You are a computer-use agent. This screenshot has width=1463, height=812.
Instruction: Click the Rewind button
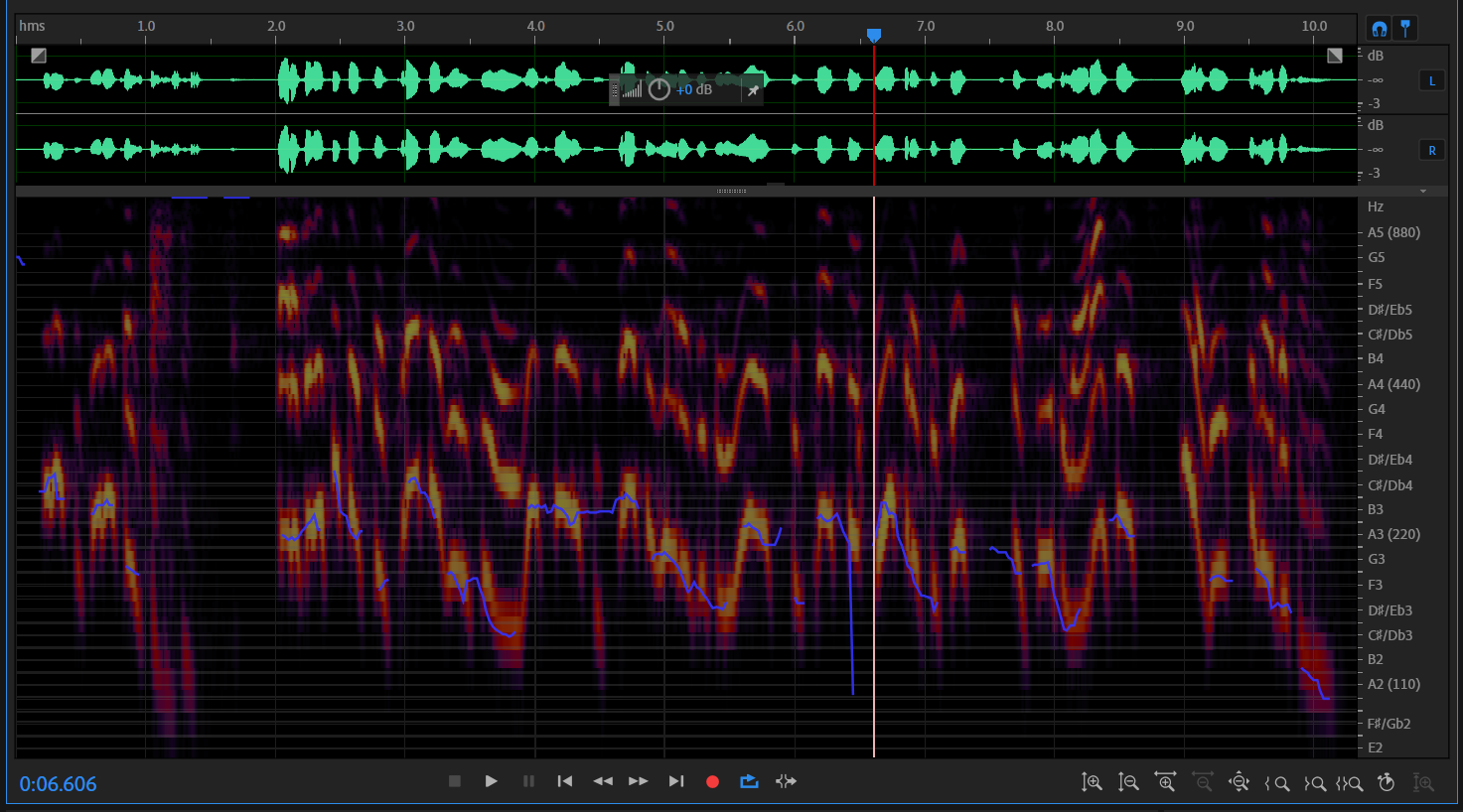click(x=602, y=781)
